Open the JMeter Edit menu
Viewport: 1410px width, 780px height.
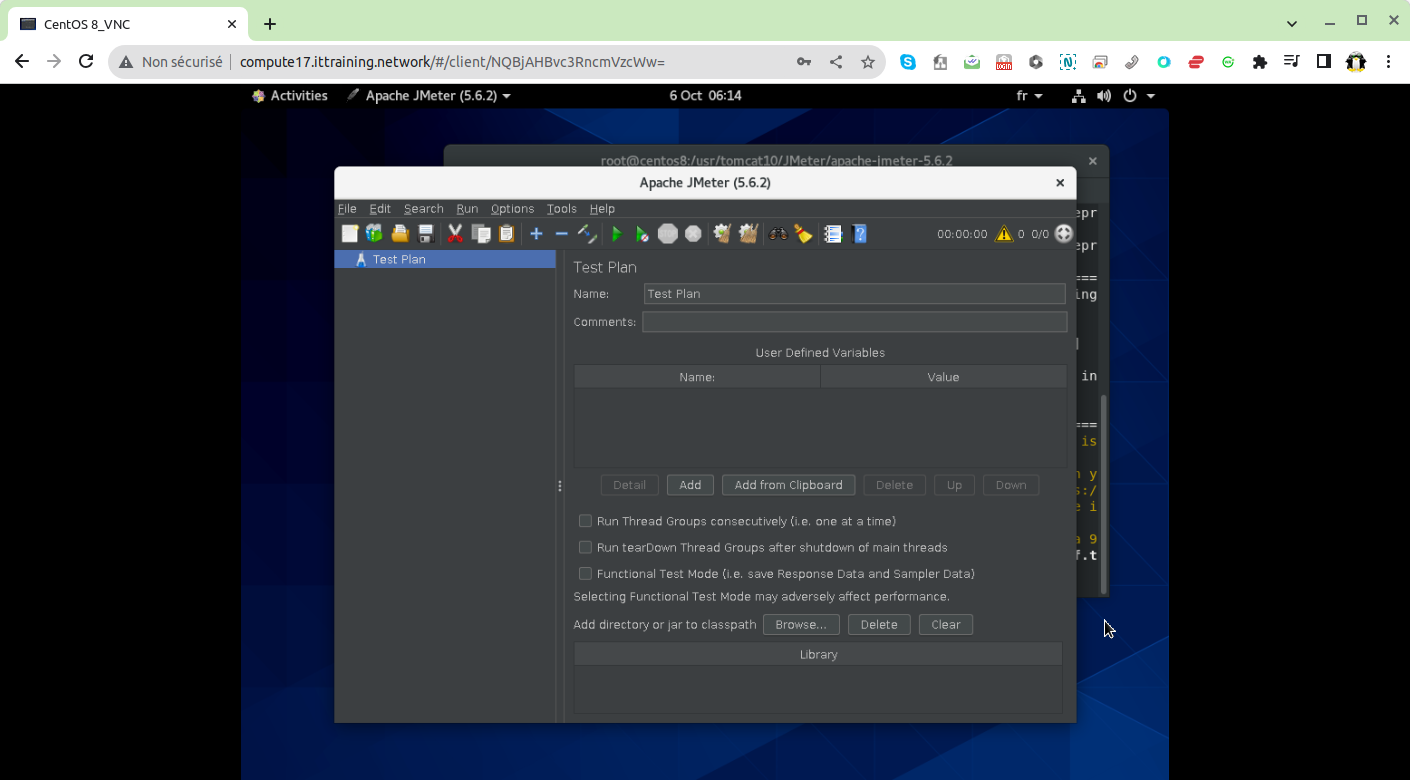(x=380, y=209)
